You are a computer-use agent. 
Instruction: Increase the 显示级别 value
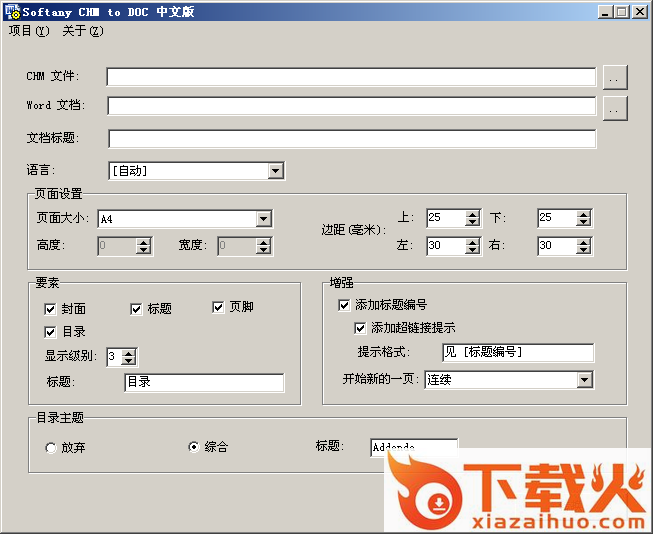(129, 353)
